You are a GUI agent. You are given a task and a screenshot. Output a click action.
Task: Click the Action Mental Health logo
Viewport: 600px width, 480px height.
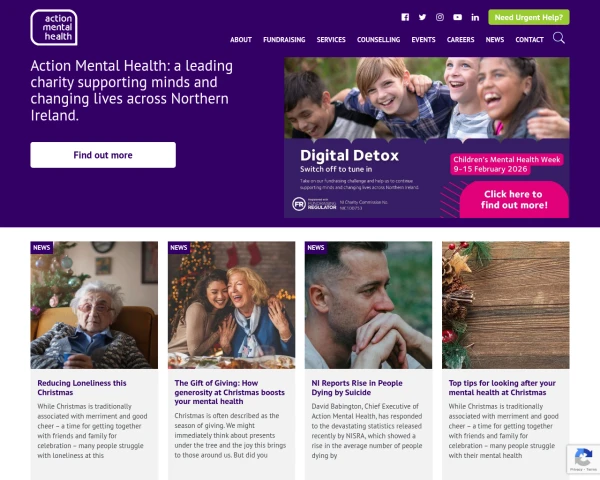pos(54,28)
